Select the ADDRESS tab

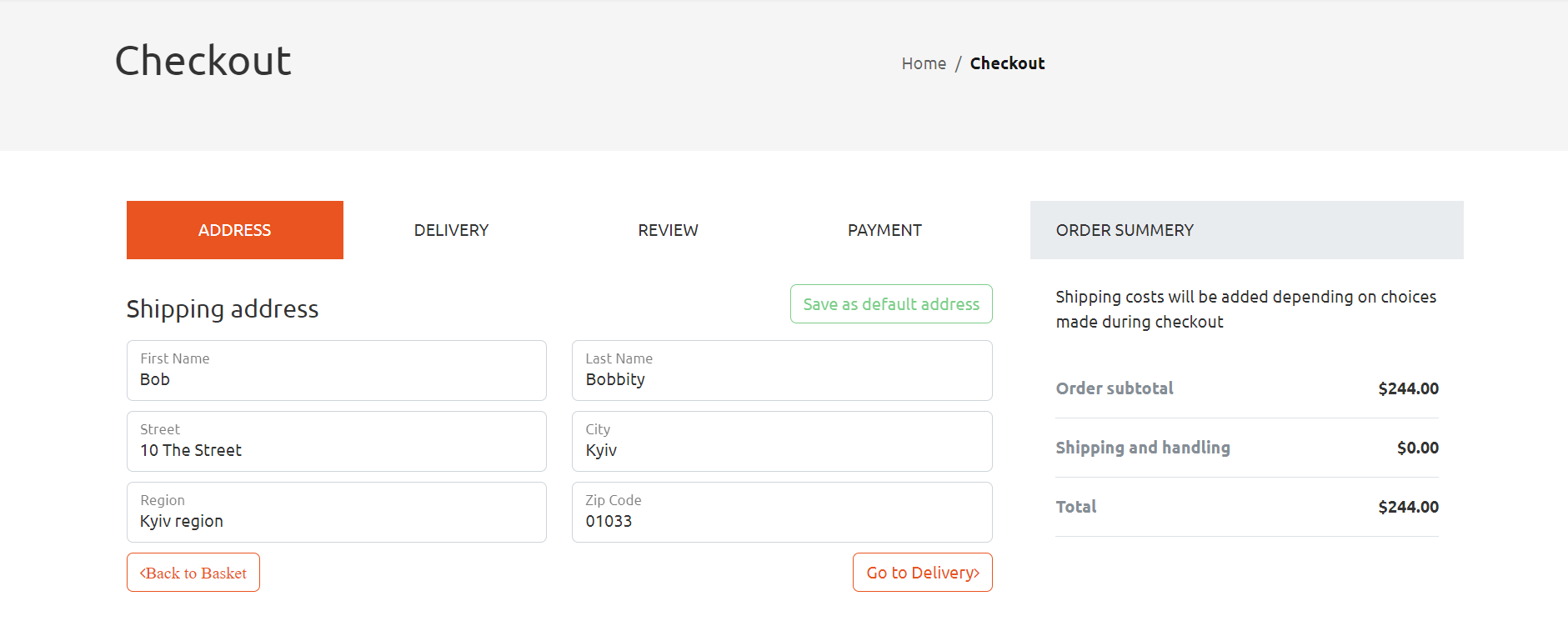(x=234, y=230)
